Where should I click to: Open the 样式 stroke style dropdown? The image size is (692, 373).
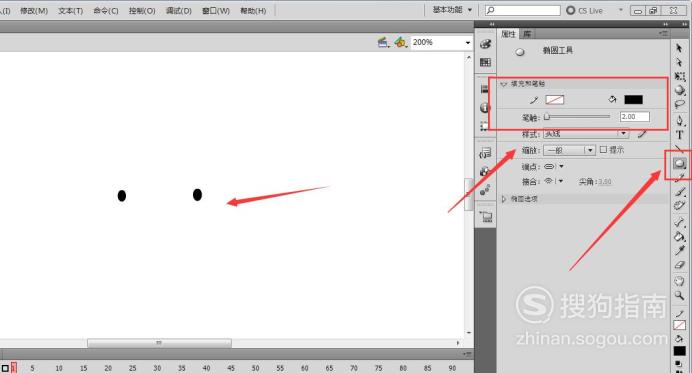[586, 133]
